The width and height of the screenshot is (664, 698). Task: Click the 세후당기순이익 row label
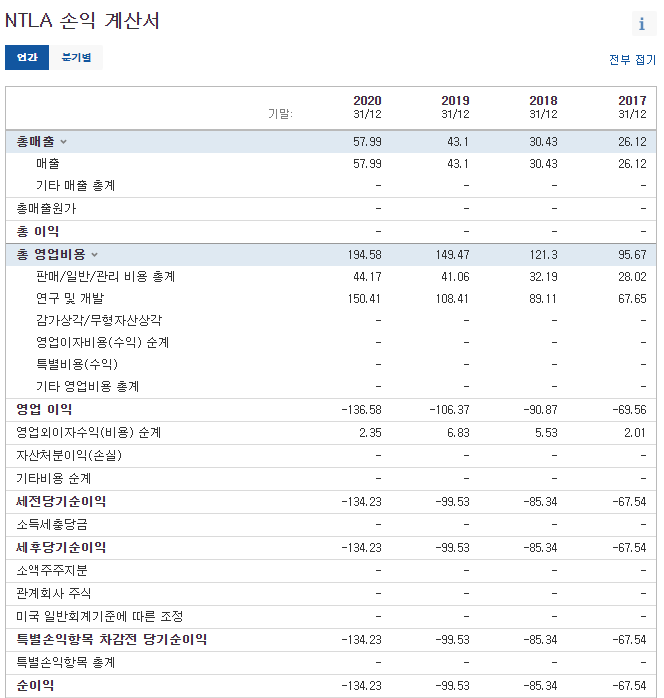61,548
